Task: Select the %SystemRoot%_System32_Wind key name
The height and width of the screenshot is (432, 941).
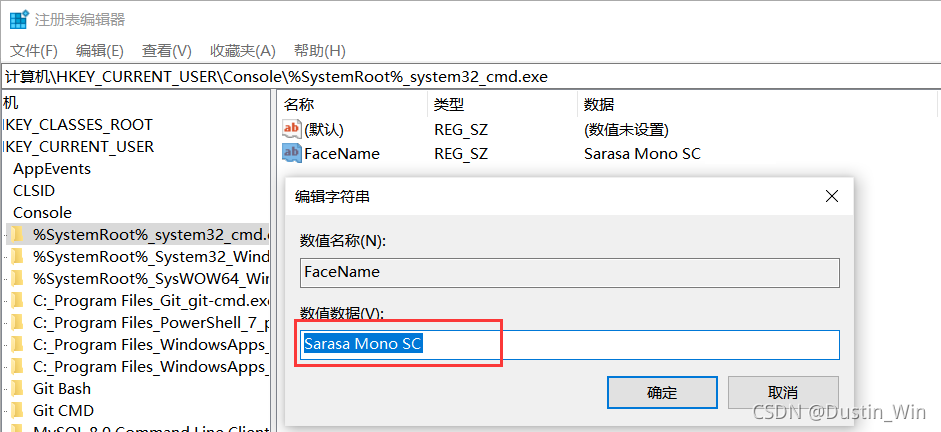Action: (x=151, y=257)
